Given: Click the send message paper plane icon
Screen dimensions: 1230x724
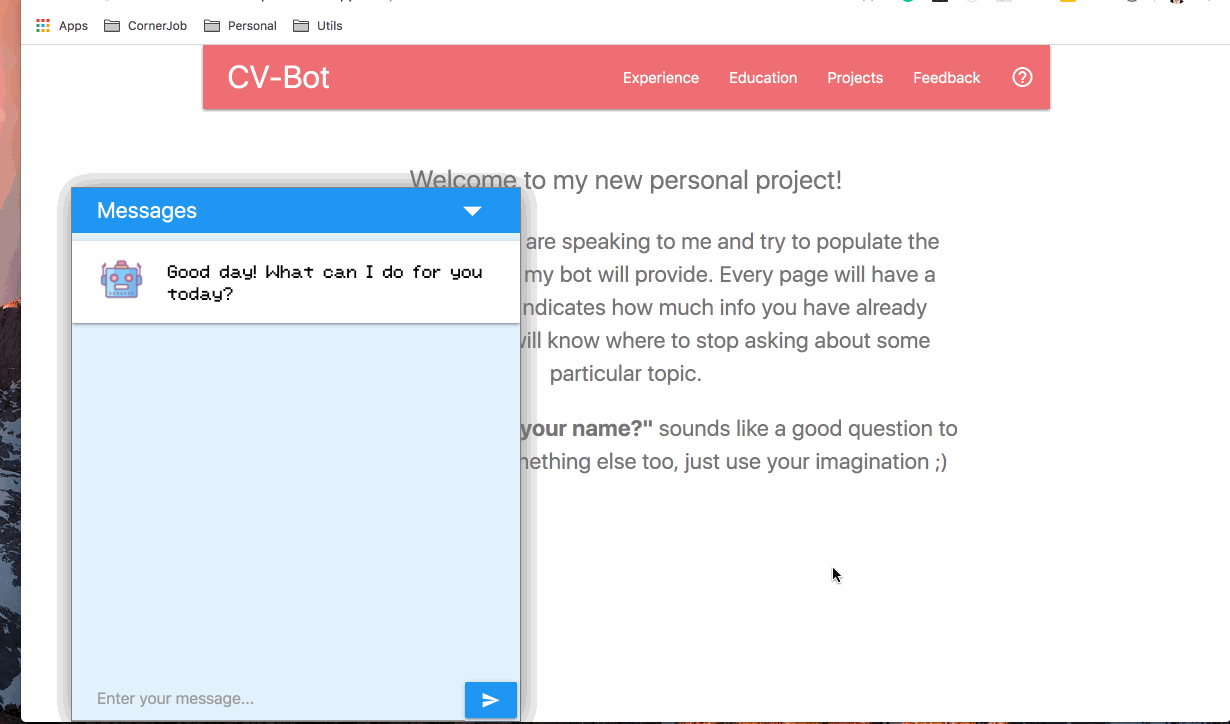Looking at the screenshot, I should 490,699.
